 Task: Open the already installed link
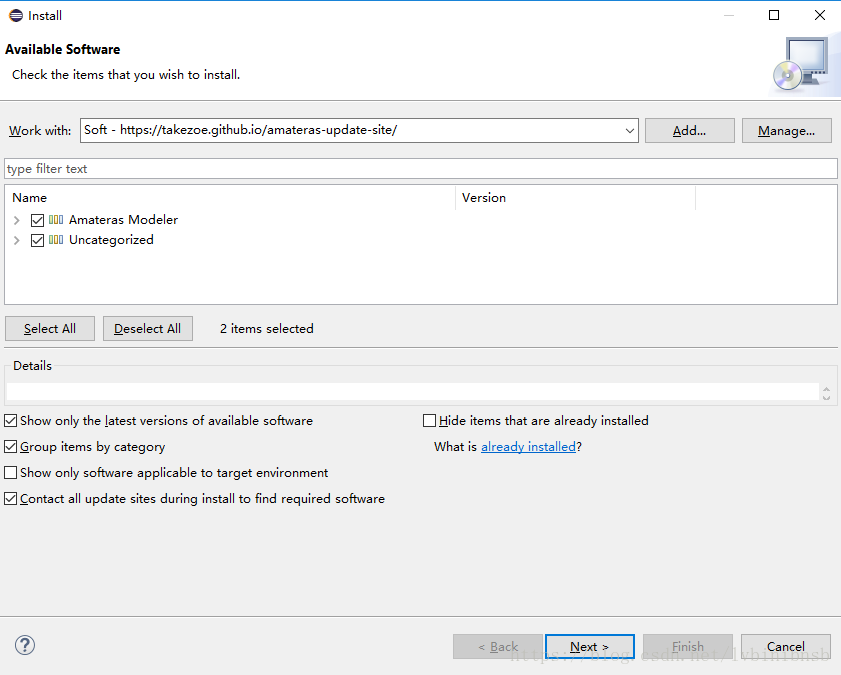(x=528, y=447)
